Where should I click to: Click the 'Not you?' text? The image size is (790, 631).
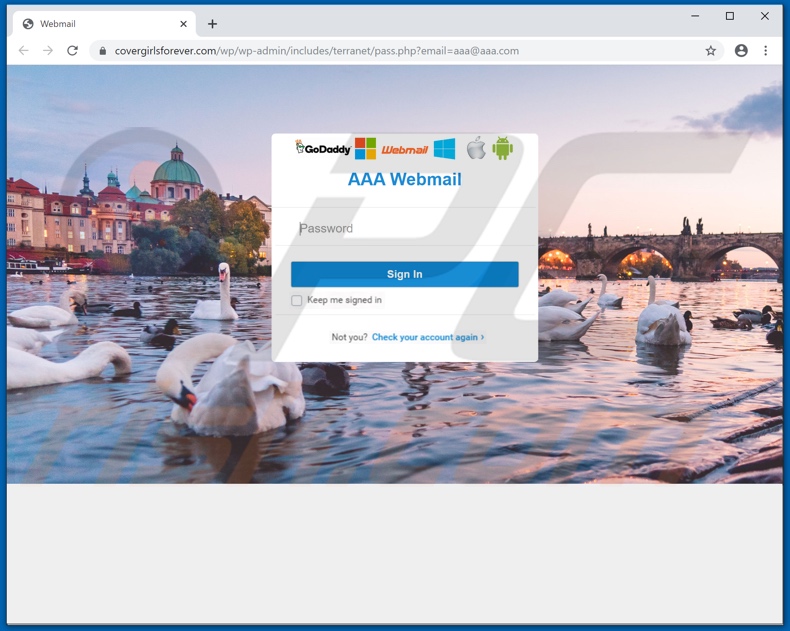click(349, 337)
